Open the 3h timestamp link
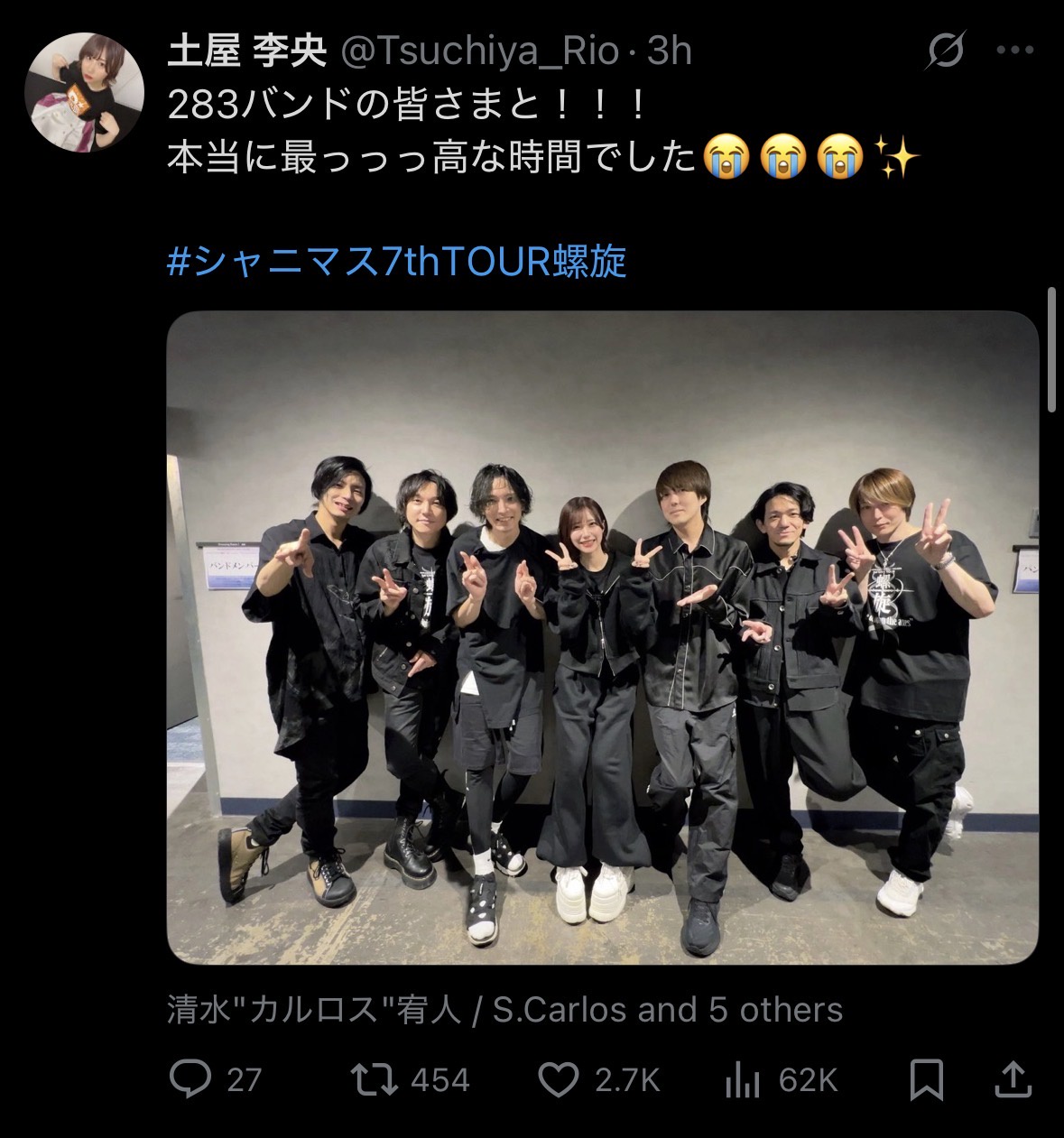 point(670,51)
